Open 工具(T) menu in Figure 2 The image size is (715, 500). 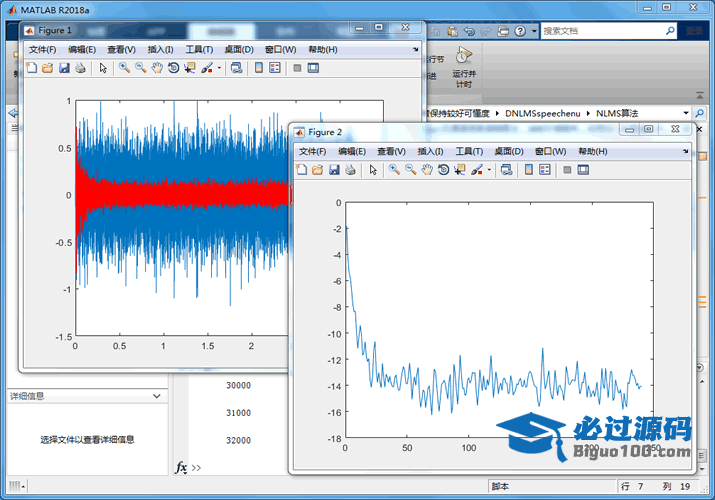pyautogui.click(x=469, y=151)
